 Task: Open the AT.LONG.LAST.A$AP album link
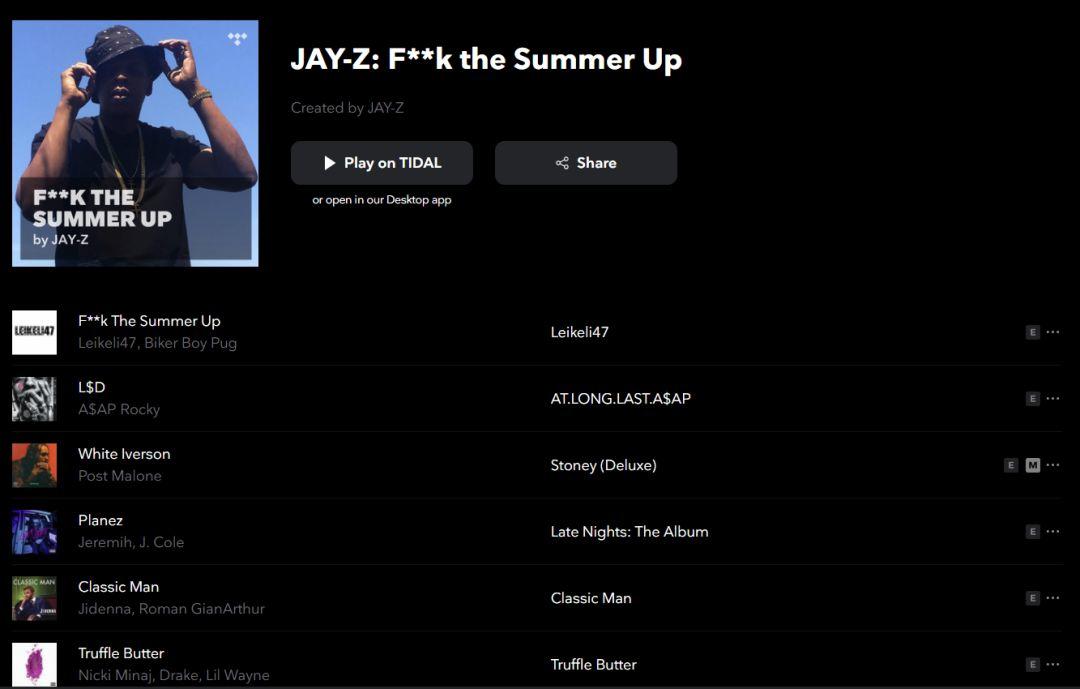620,398
